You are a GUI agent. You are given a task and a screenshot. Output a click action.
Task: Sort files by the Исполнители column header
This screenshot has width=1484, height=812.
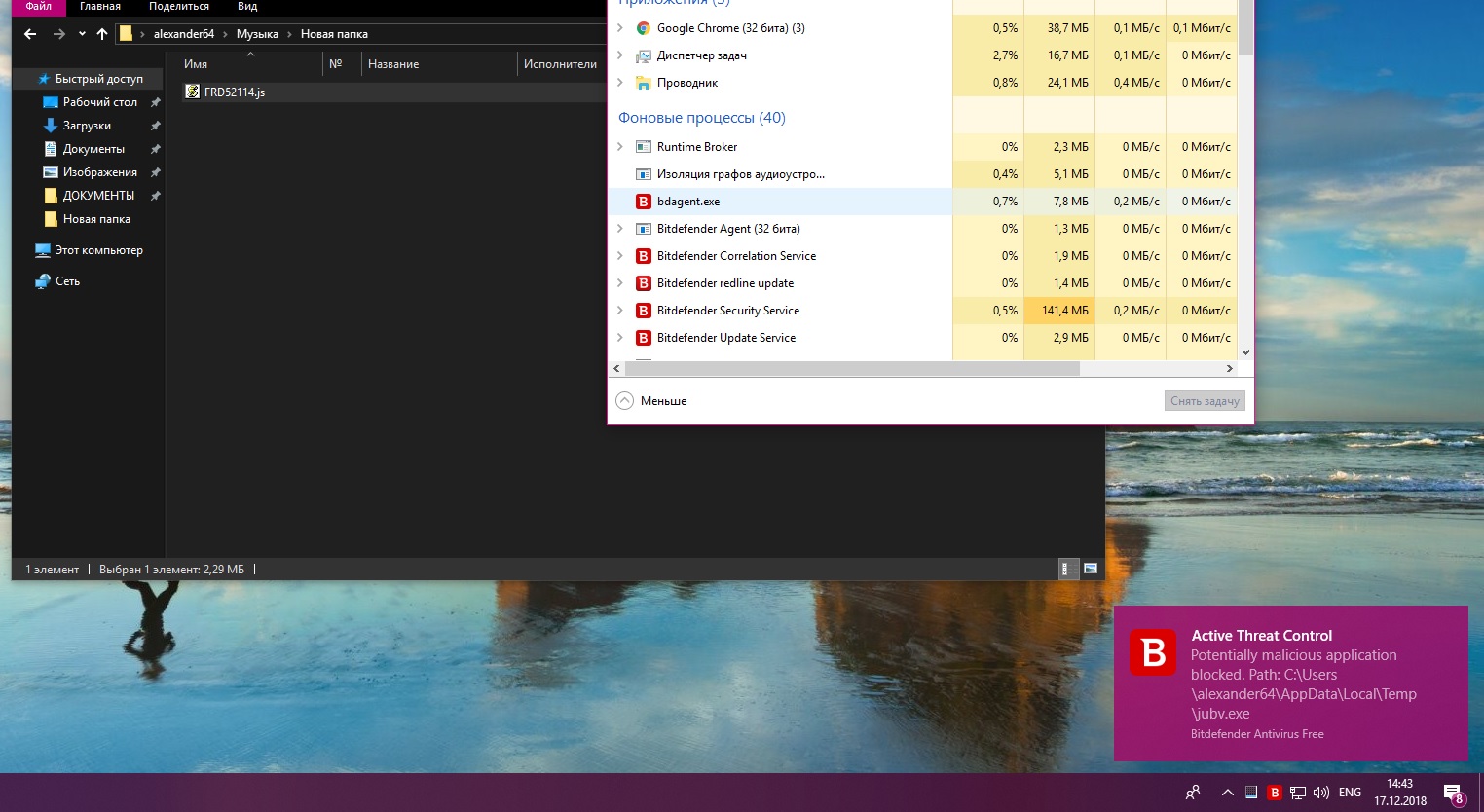coord(561,64)
